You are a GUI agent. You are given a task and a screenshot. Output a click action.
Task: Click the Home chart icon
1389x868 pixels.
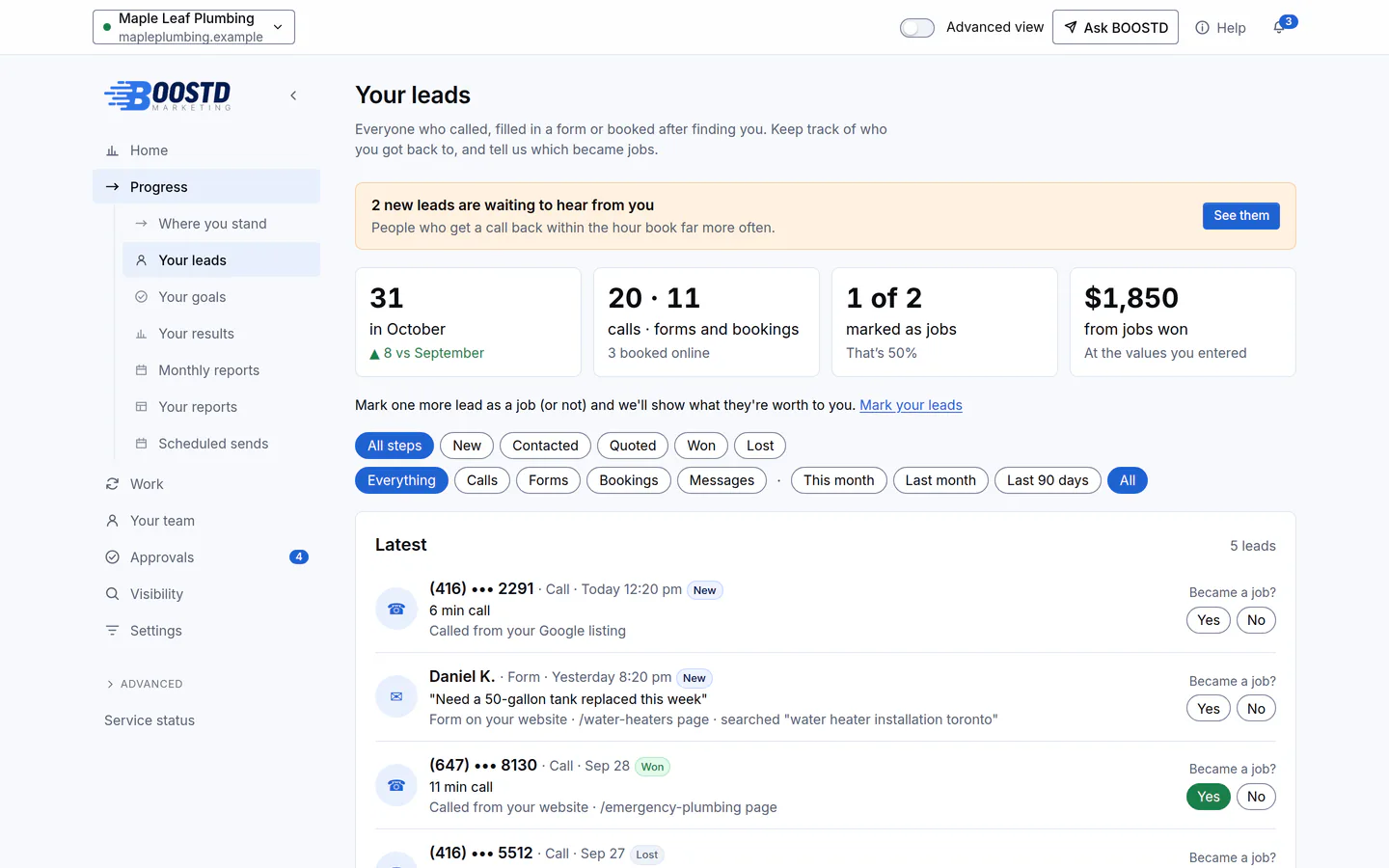112,150
